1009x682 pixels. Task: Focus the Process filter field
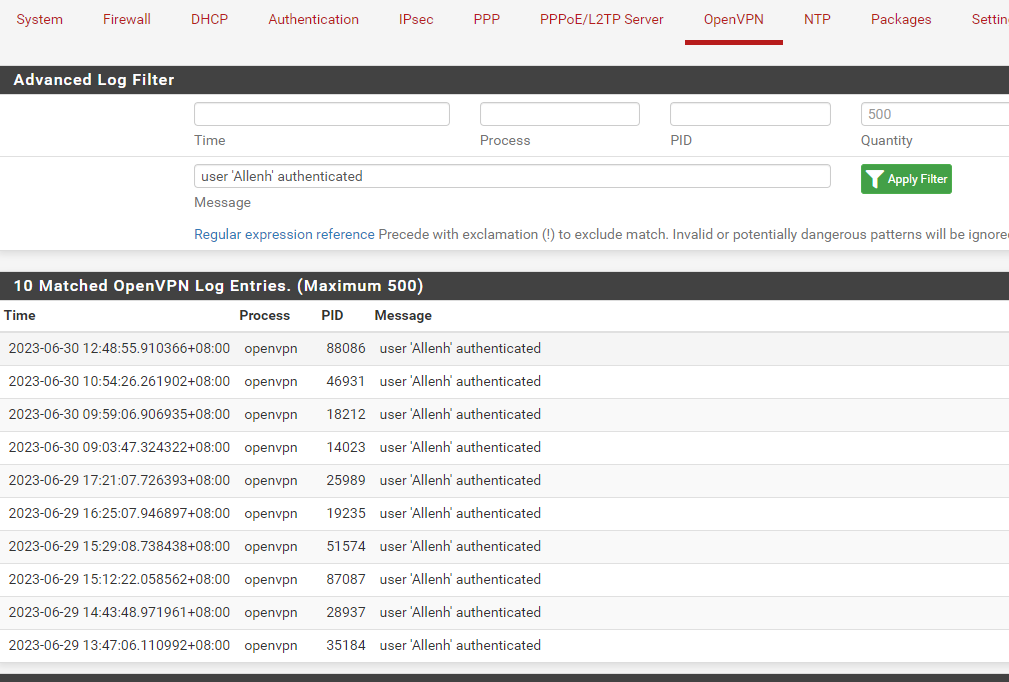click(x=559, y=114)
